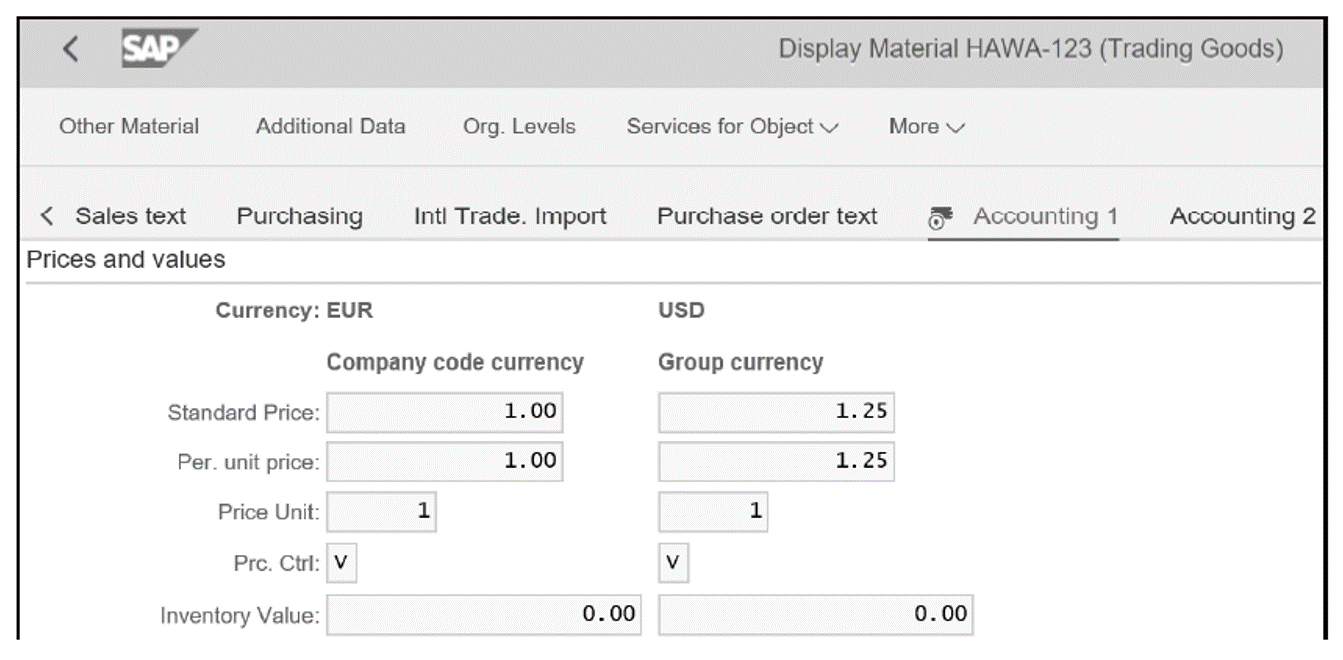Click the USD Standard Price field

[x=777, y=411]
